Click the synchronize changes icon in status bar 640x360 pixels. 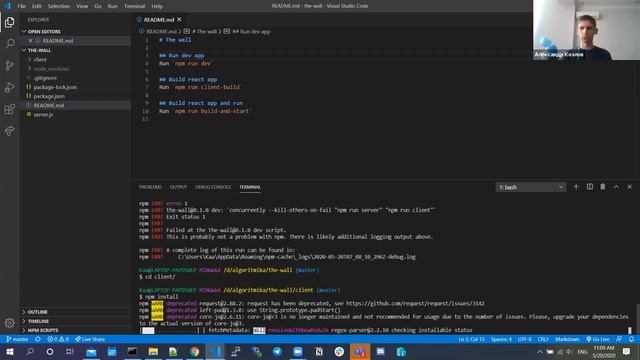(x=38, y=339)
